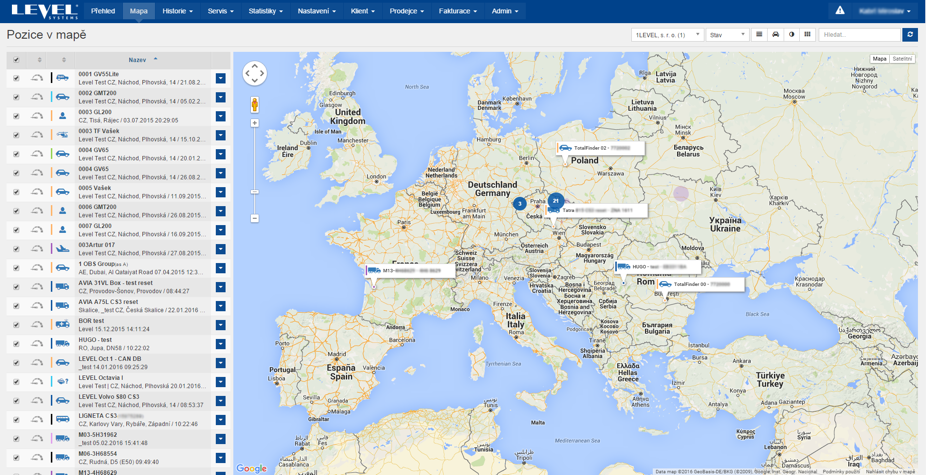Image resolution: width=926 pixels, height=475 pixels.
Task: Select the Mapa map type button
Action: (880, 58)
